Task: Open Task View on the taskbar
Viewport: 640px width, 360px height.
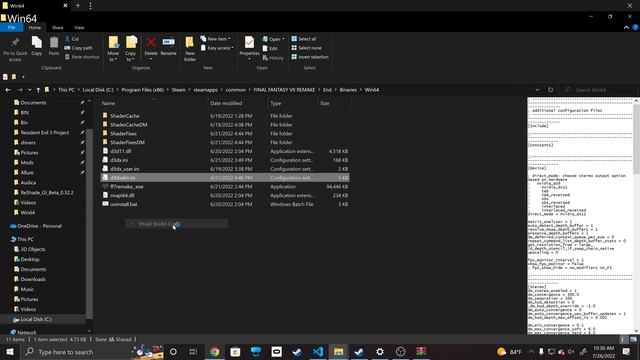Action: coord(193,351)
